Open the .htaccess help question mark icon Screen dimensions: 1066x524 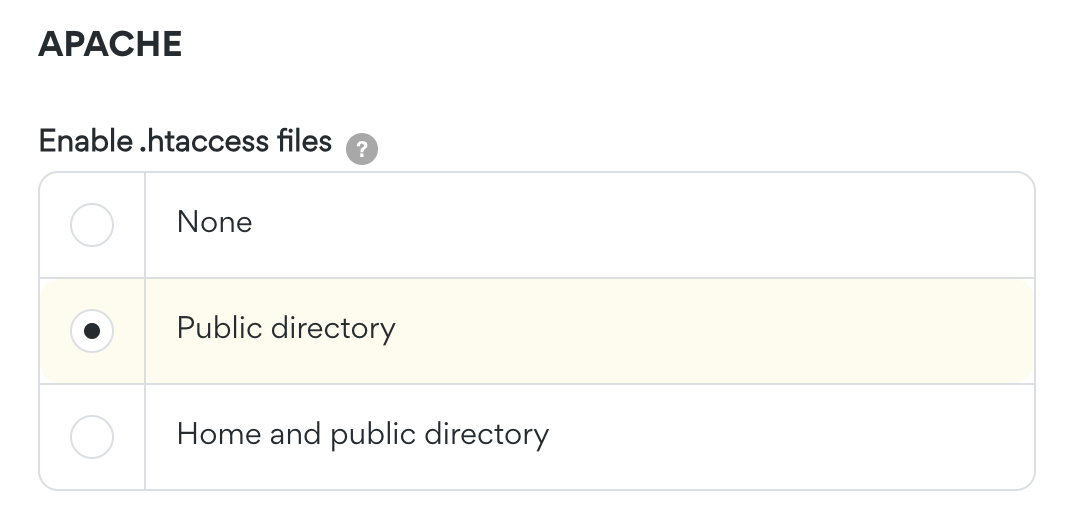pos(362,149)
